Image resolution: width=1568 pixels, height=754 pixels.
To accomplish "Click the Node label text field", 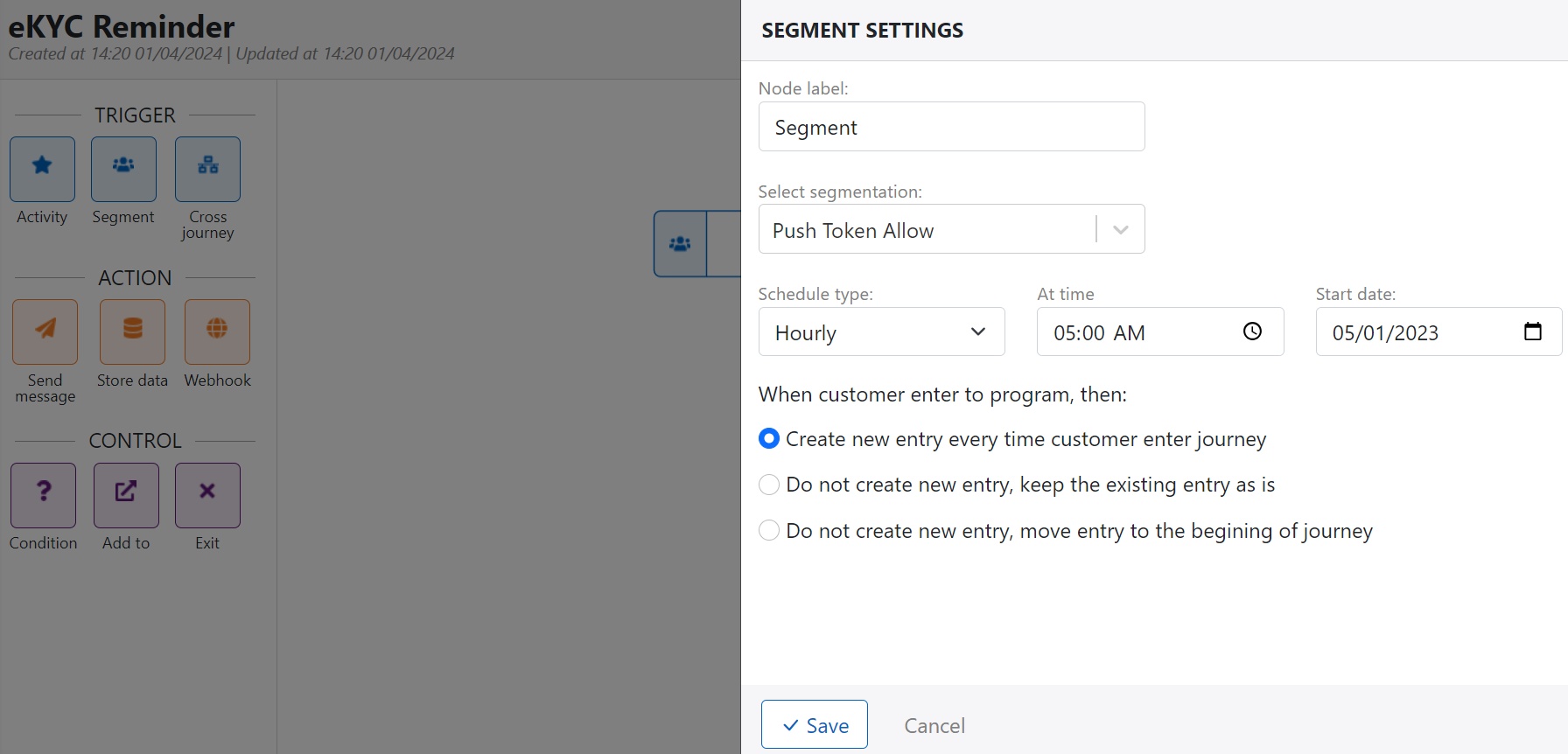I will click(951, 127).
